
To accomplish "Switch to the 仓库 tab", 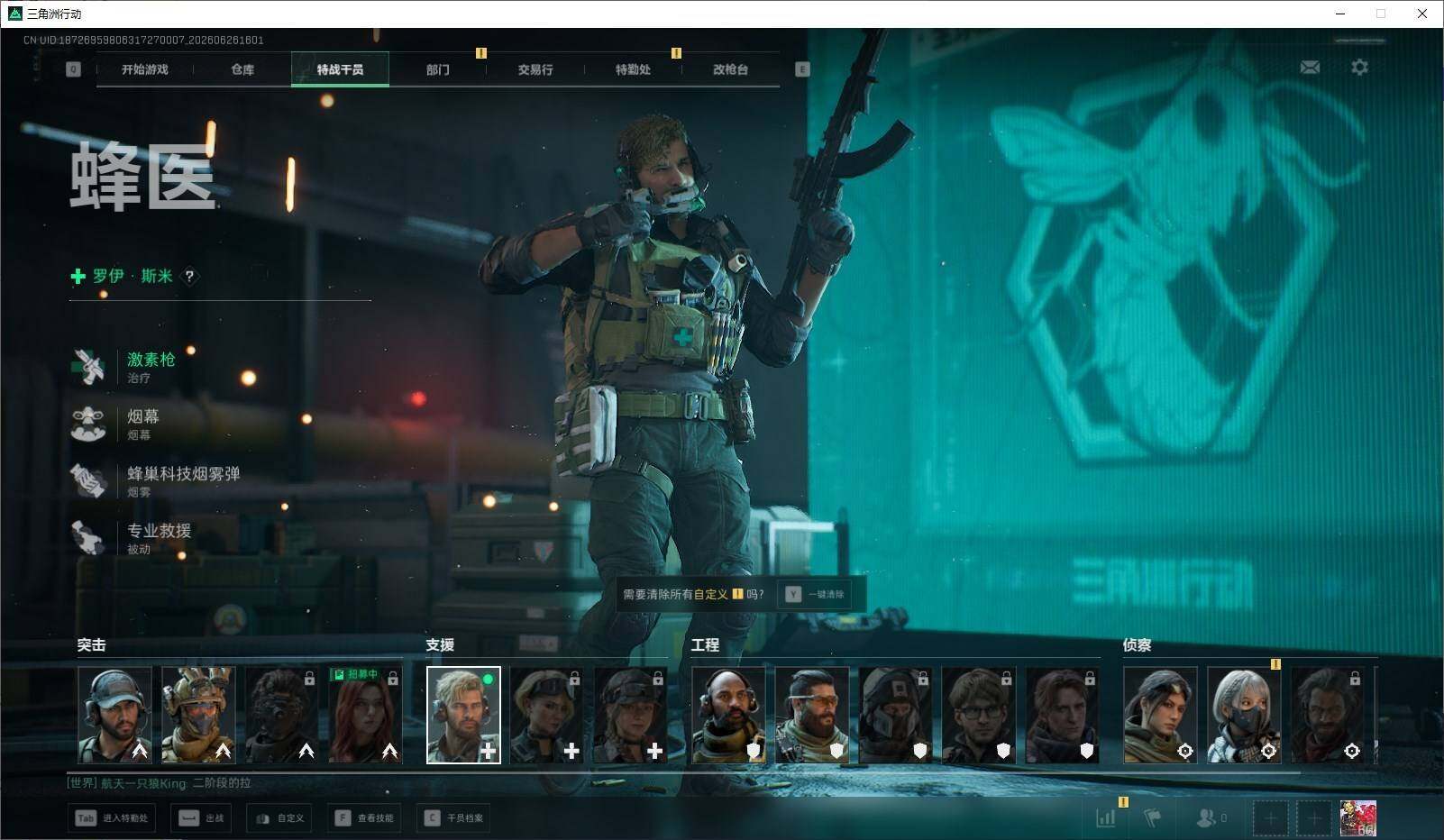I will tap(242, 69).
